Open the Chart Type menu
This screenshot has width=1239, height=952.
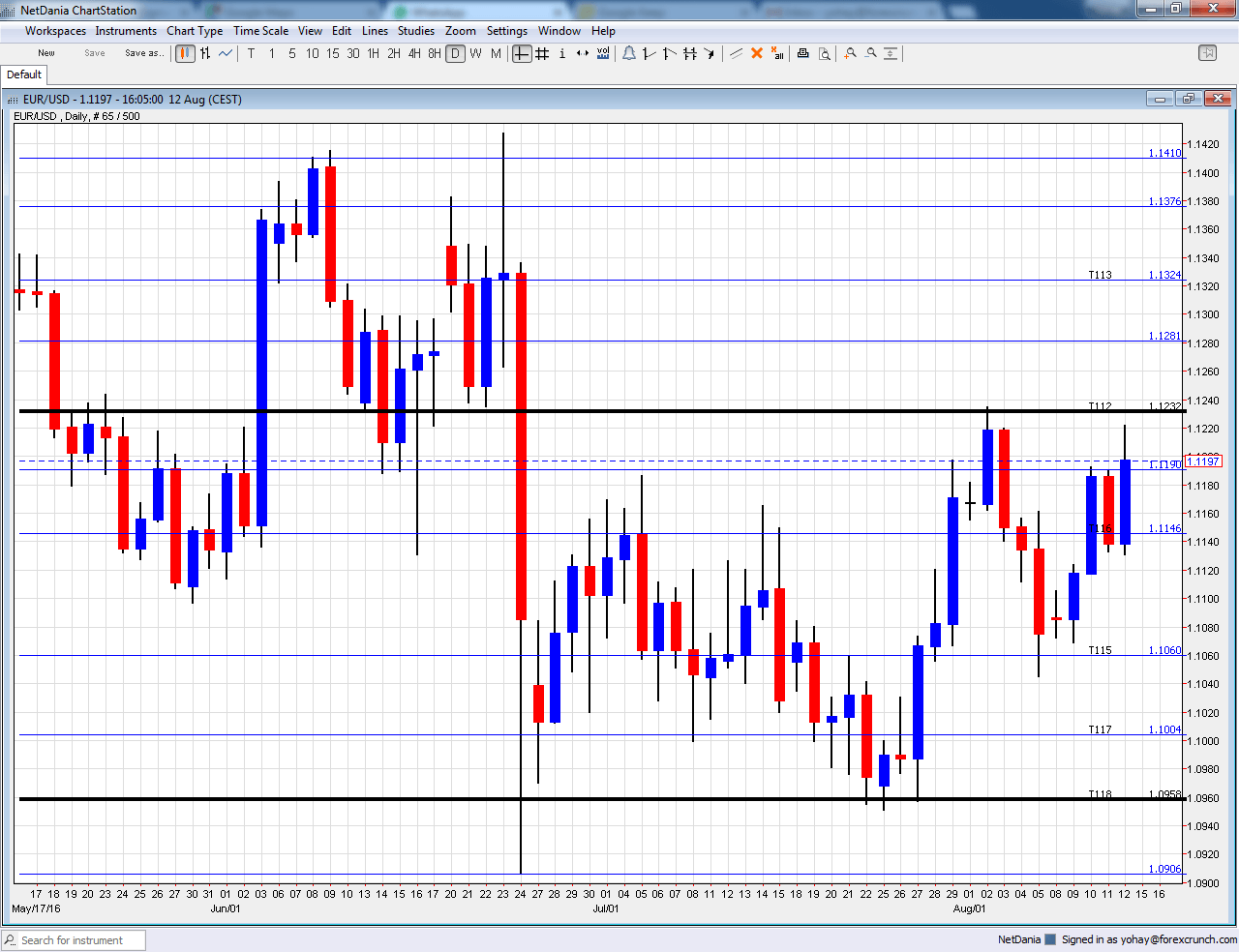pos(195,31)
